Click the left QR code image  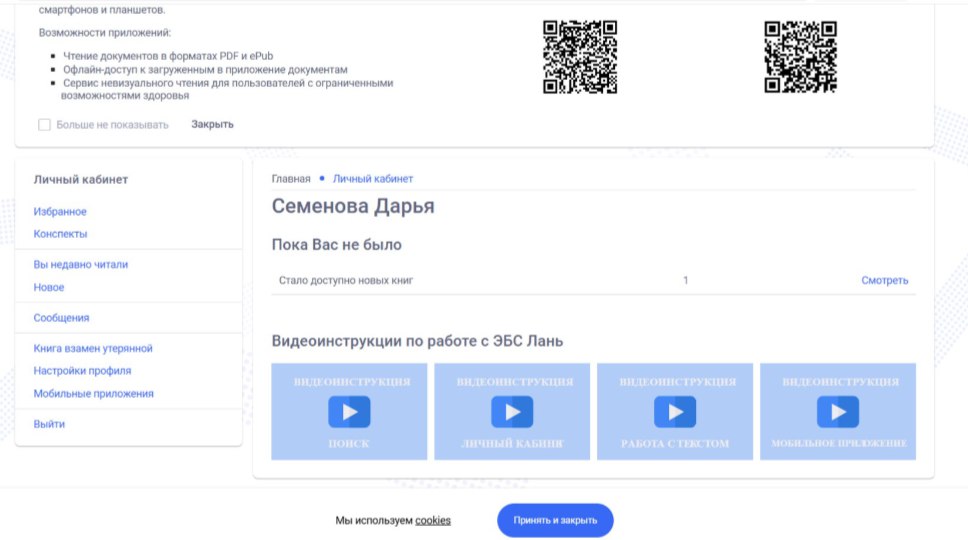[580, 57]
